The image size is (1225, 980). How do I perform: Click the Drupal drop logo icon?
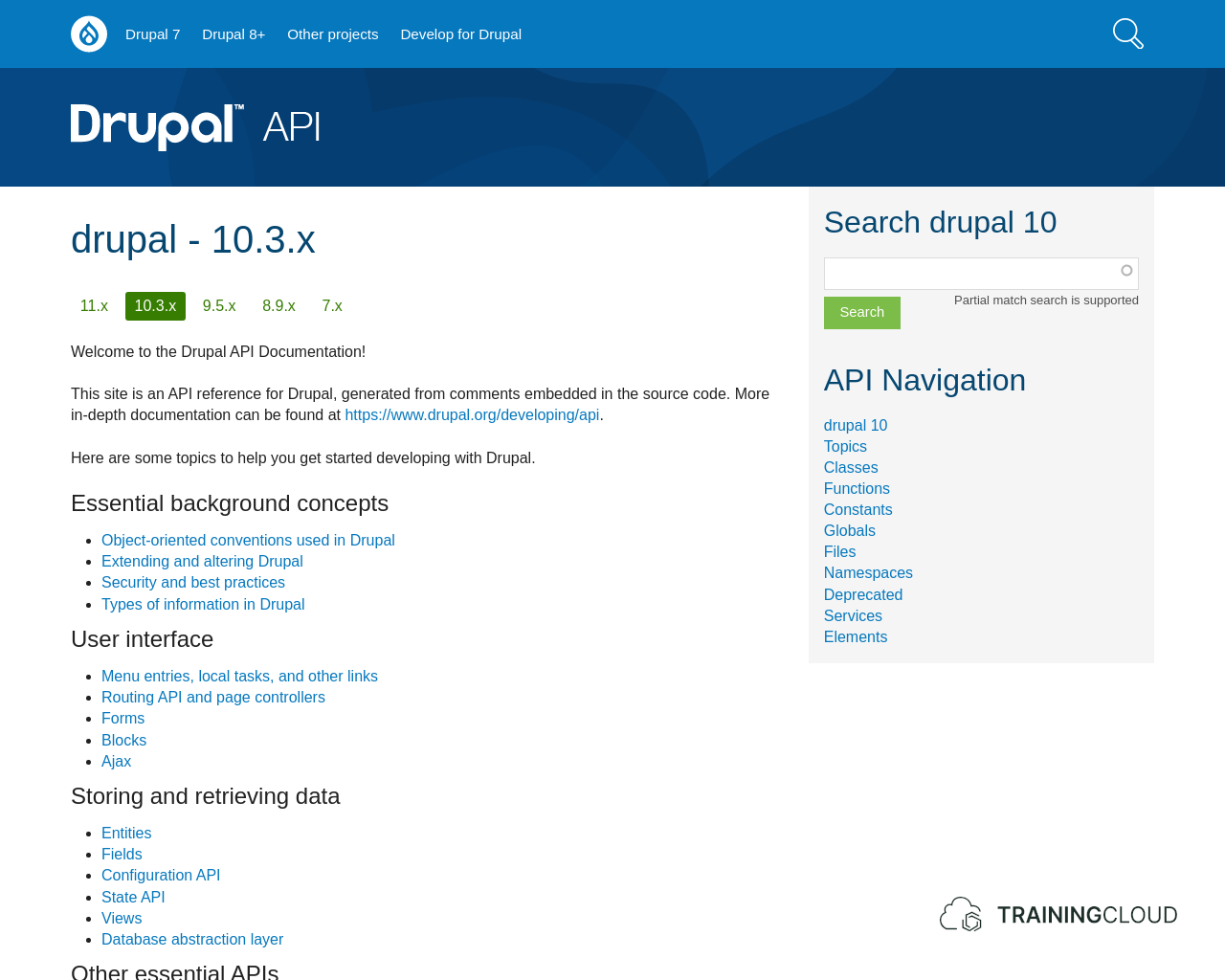89,34
